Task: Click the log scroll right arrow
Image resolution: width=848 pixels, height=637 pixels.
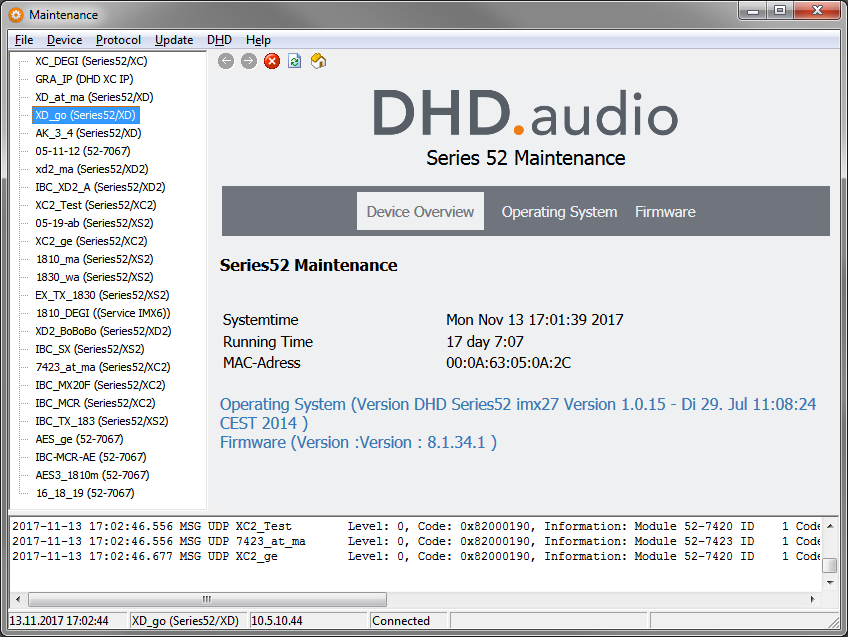Action: [x=812, y=599]
